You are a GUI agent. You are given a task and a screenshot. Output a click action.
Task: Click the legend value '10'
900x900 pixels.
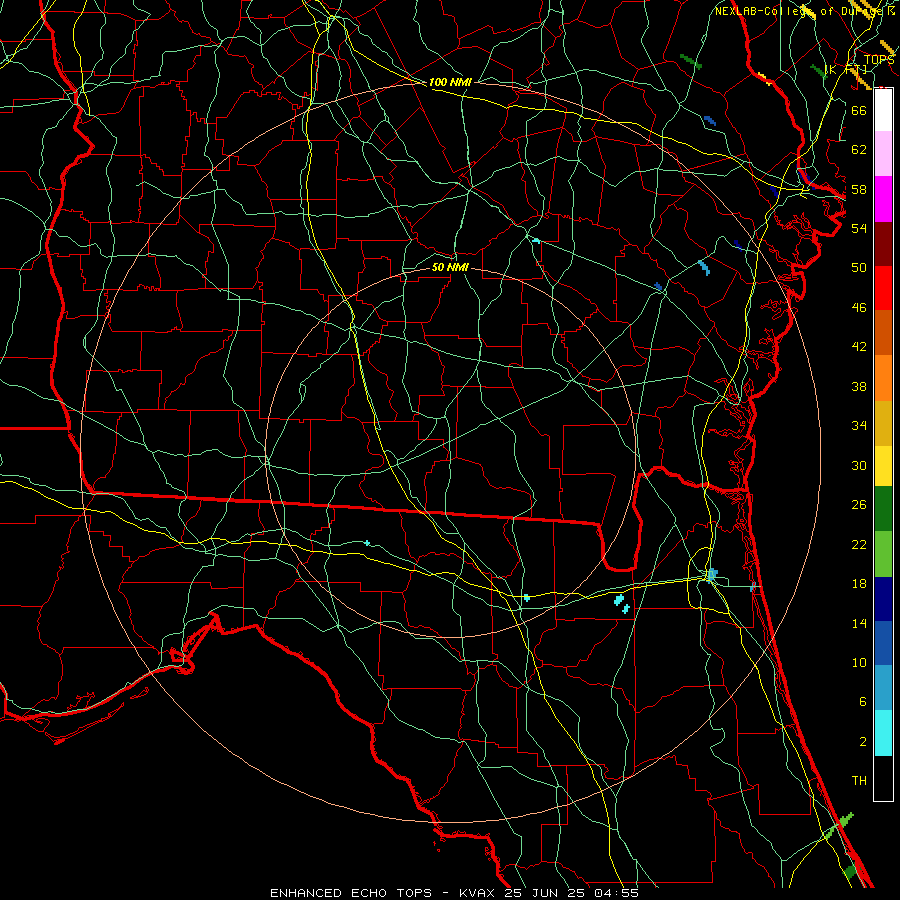tap(859, 662)
